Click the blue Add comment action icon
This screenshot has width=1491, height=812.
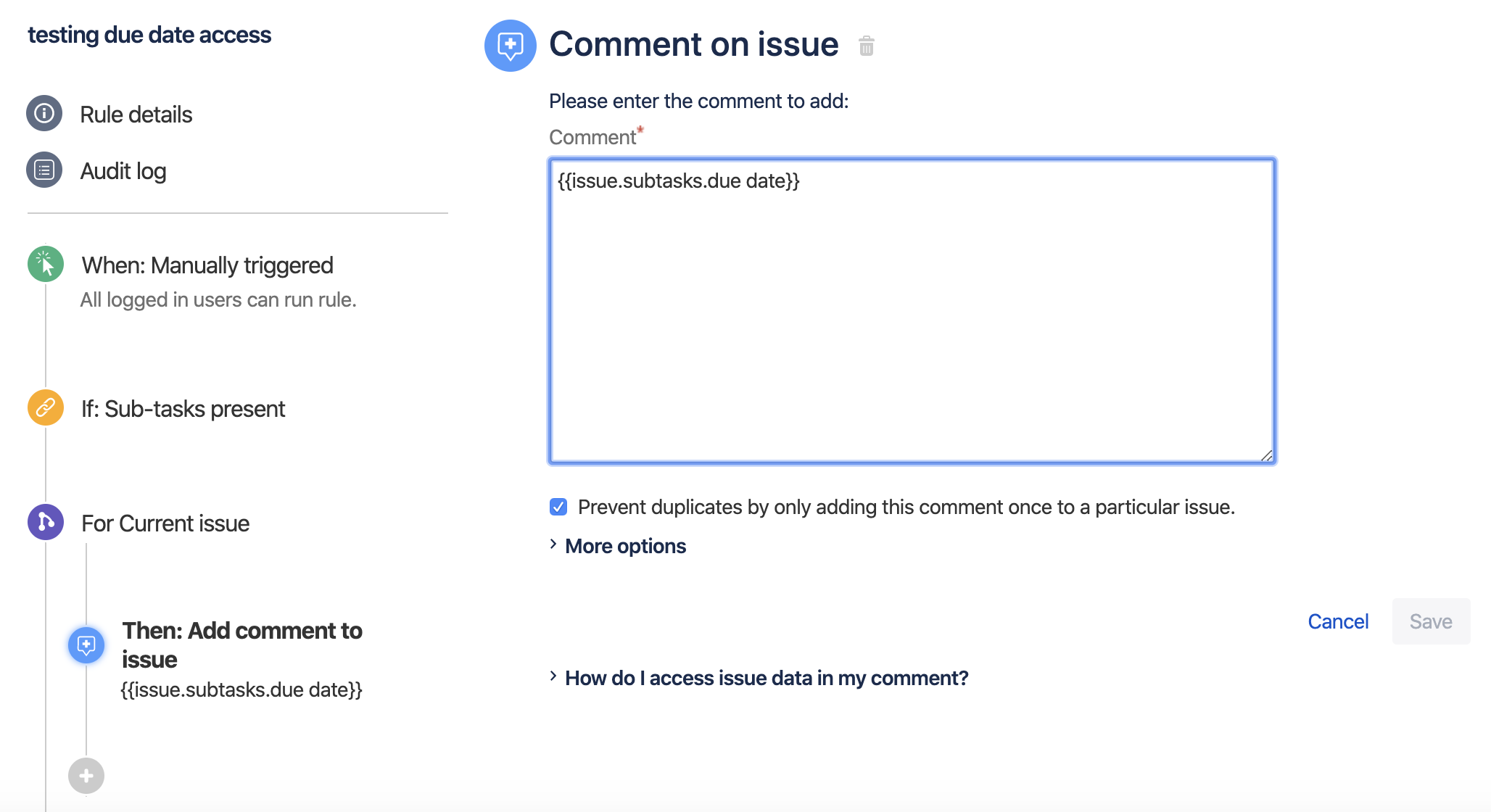[x=86, y=645]
